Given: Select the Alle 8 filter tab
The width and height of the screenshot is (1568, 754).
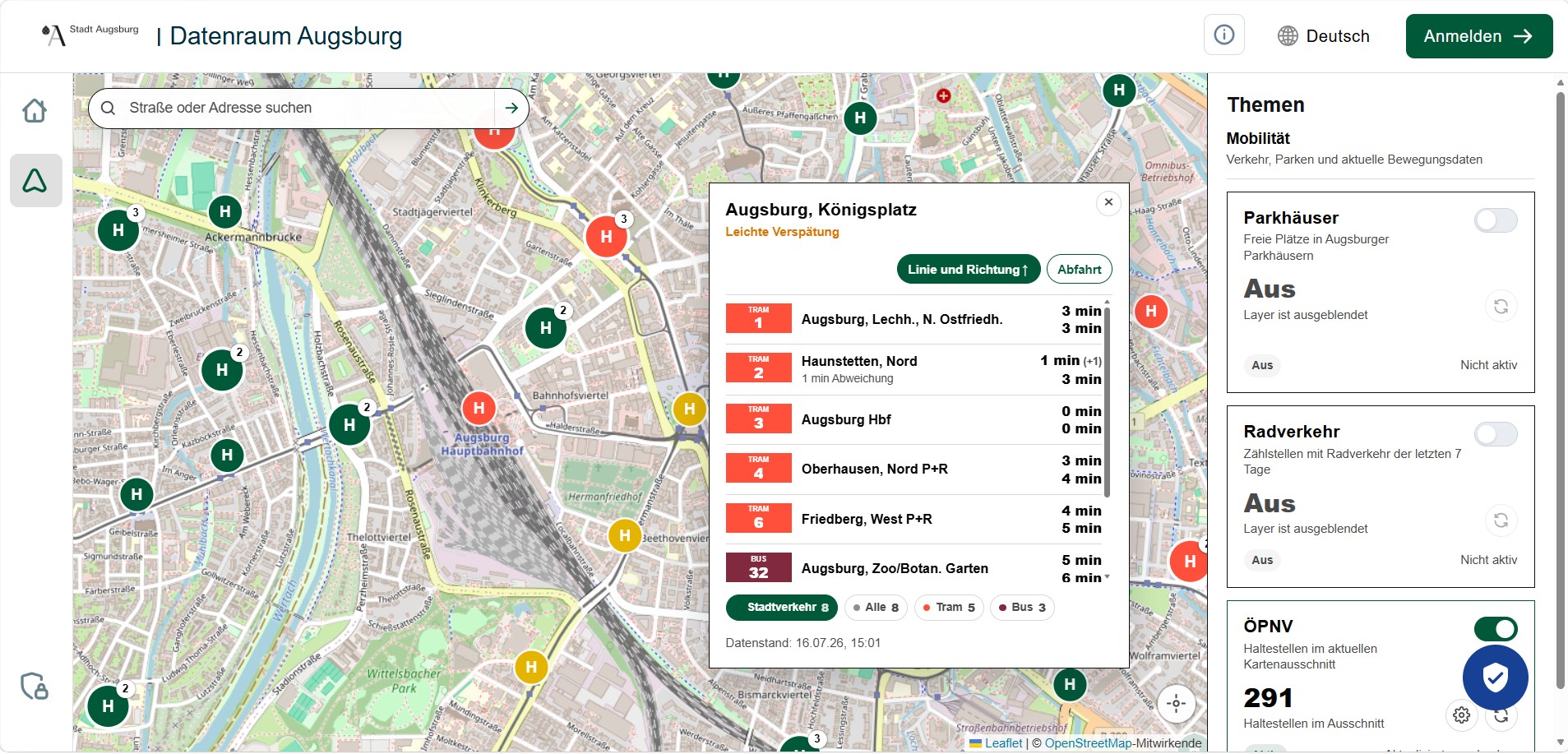Looking at the screenshot, I should [876, 608].
